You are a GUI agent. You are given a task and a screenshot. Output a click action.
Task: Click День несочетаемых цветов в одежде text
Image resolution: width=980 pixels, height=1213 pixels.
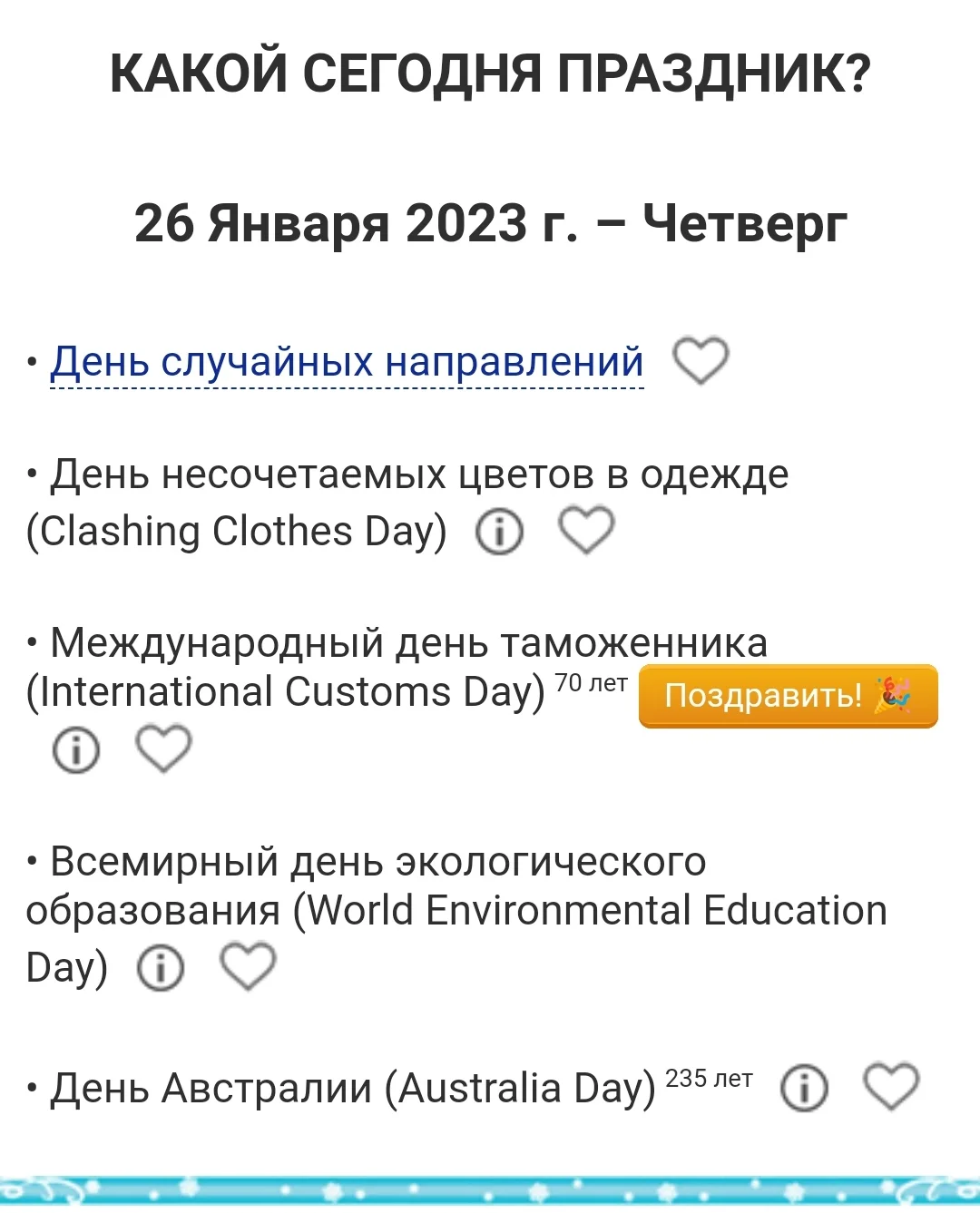(419, 474)
